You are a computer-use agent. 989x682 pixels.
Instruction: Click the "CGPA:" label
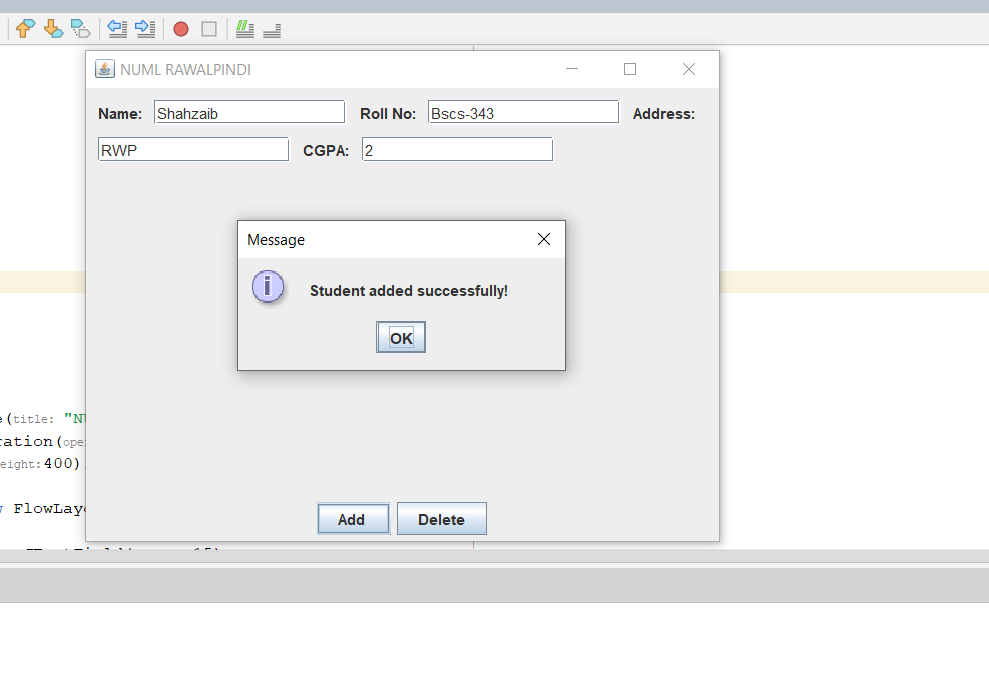[x=326, y=151]
